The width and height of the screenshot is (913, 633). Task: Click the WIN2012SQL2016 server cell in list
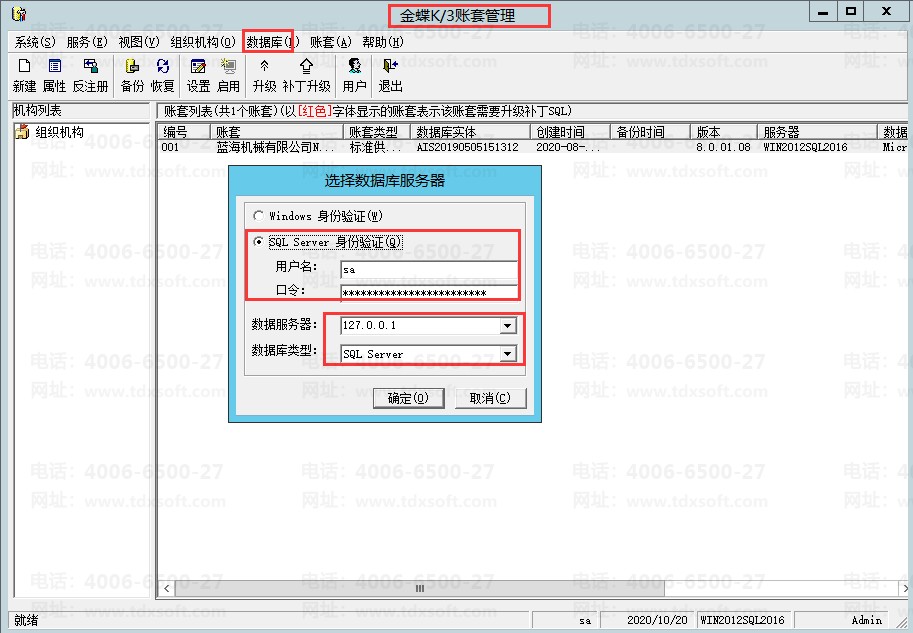tap(805, 147)
